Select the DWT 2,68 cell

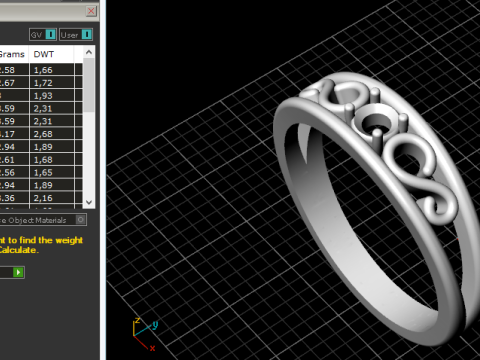coord(52,134)
